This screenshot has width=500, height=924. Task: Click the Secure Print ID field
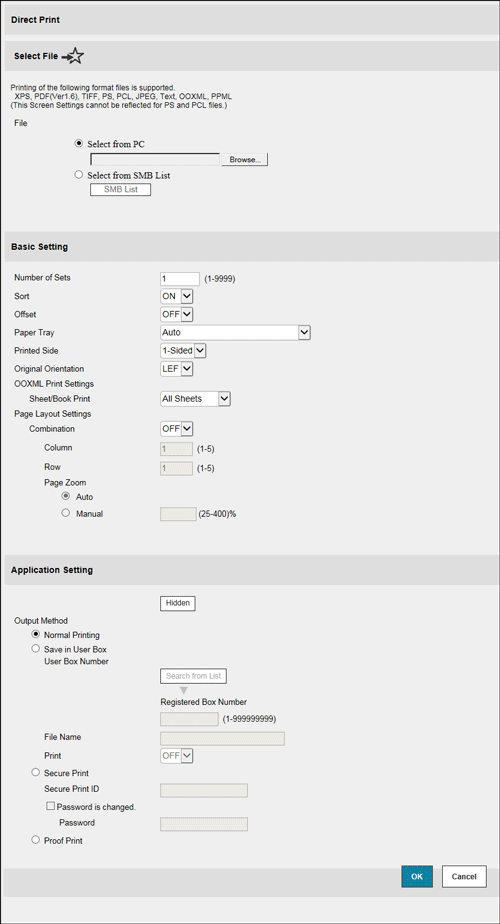[204, 790]
